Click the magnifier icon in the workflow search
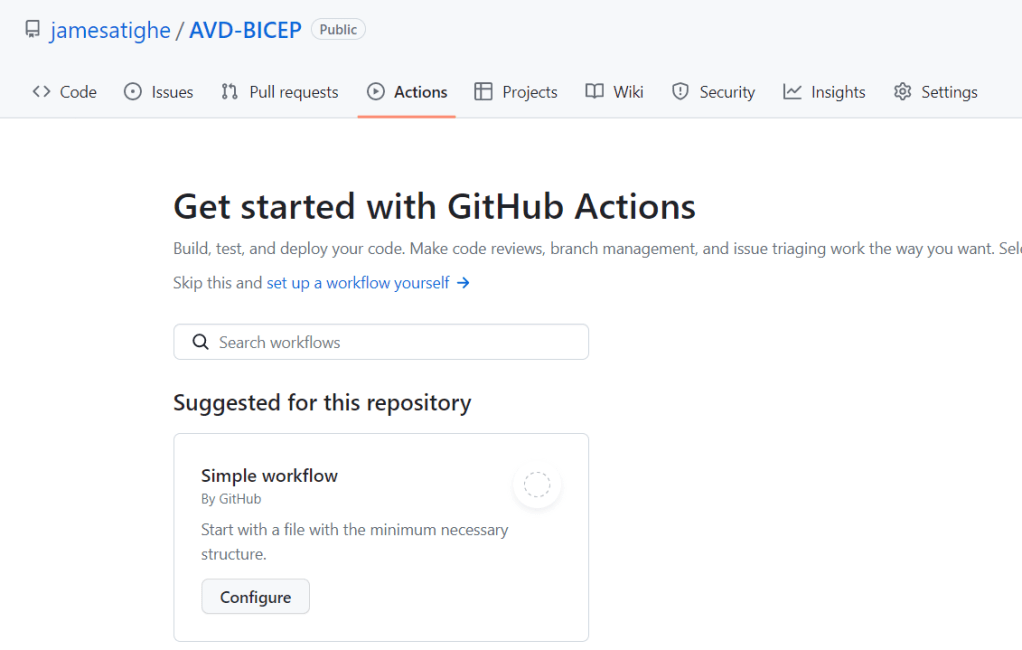Screen dimensions: 1022x650 [x=200, y=342]
